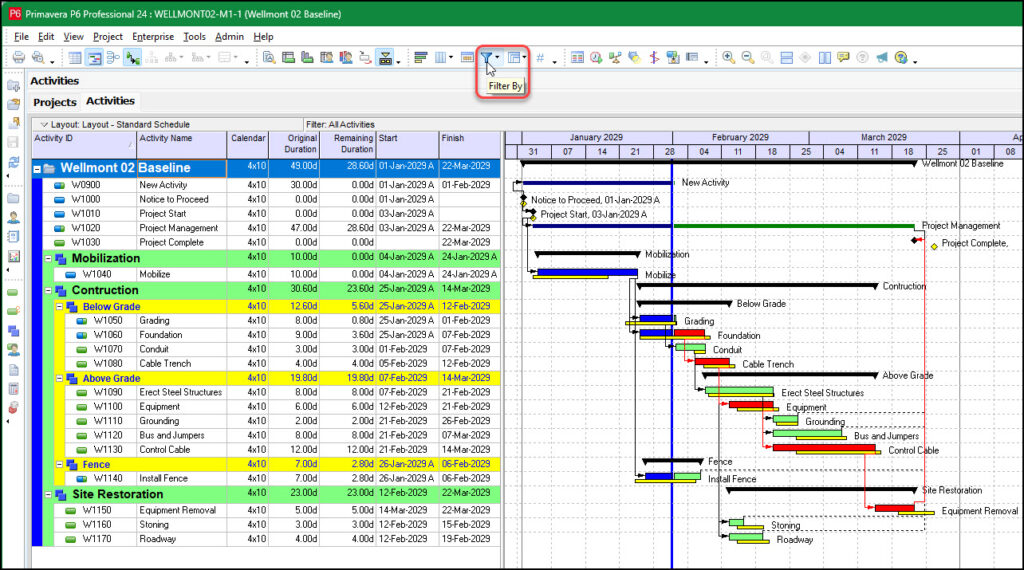Click the Schedule clock toolbar icon

pyautogui.click(x=596, y=58)
